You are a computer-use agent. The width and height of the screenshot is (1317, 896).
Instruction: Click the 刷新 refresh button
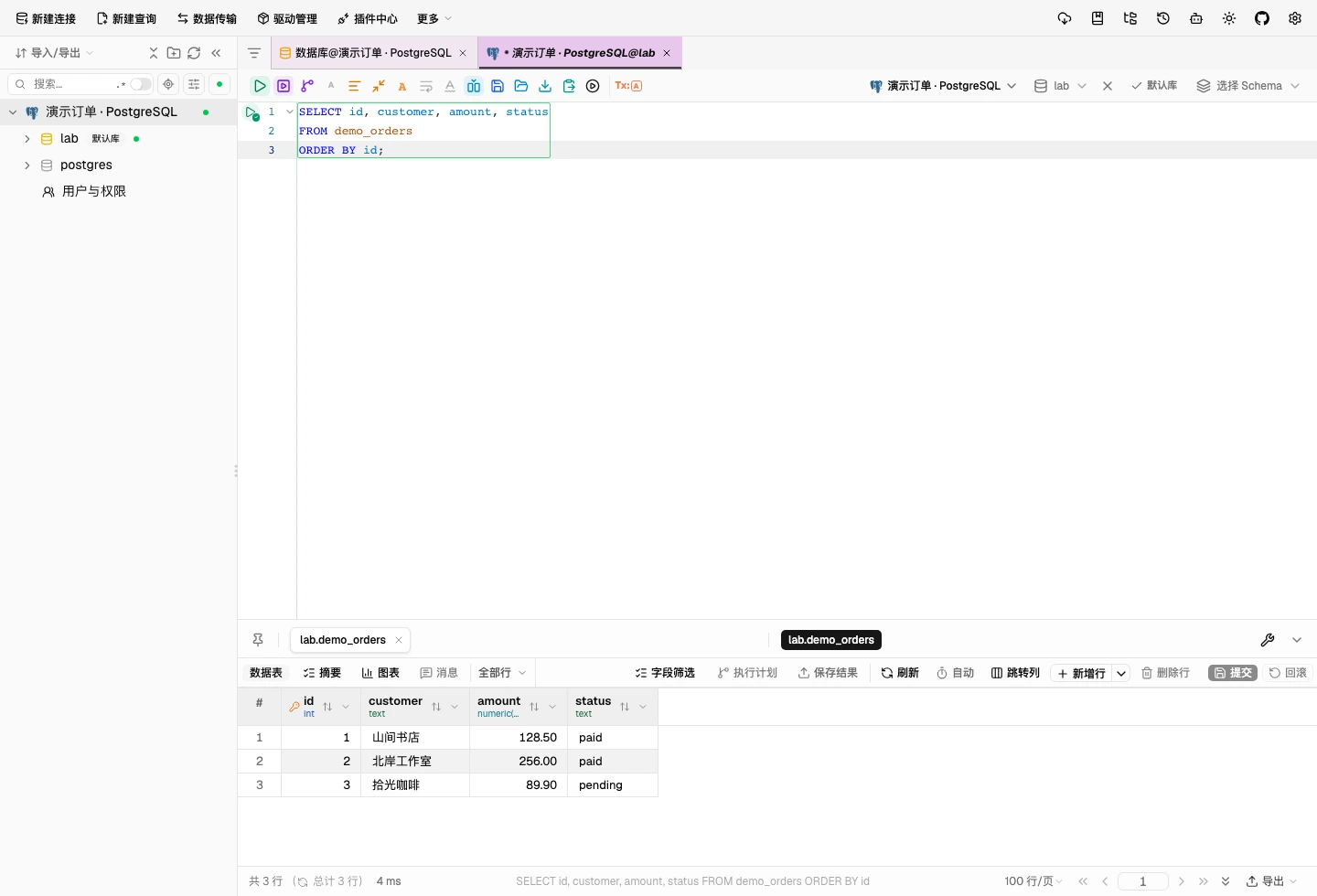coord(900,673)
